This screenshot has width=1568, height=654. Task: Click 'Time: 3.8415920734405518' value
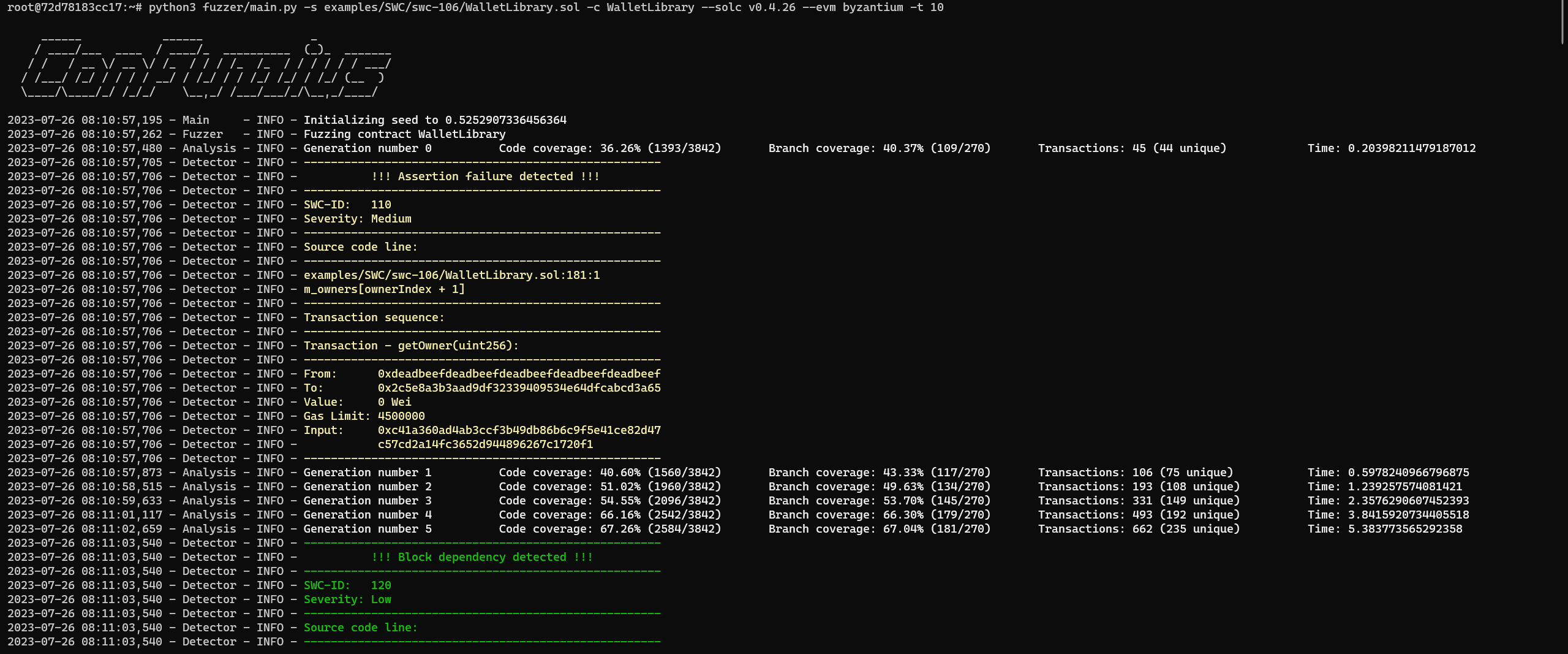click(x=1389, y=515)
